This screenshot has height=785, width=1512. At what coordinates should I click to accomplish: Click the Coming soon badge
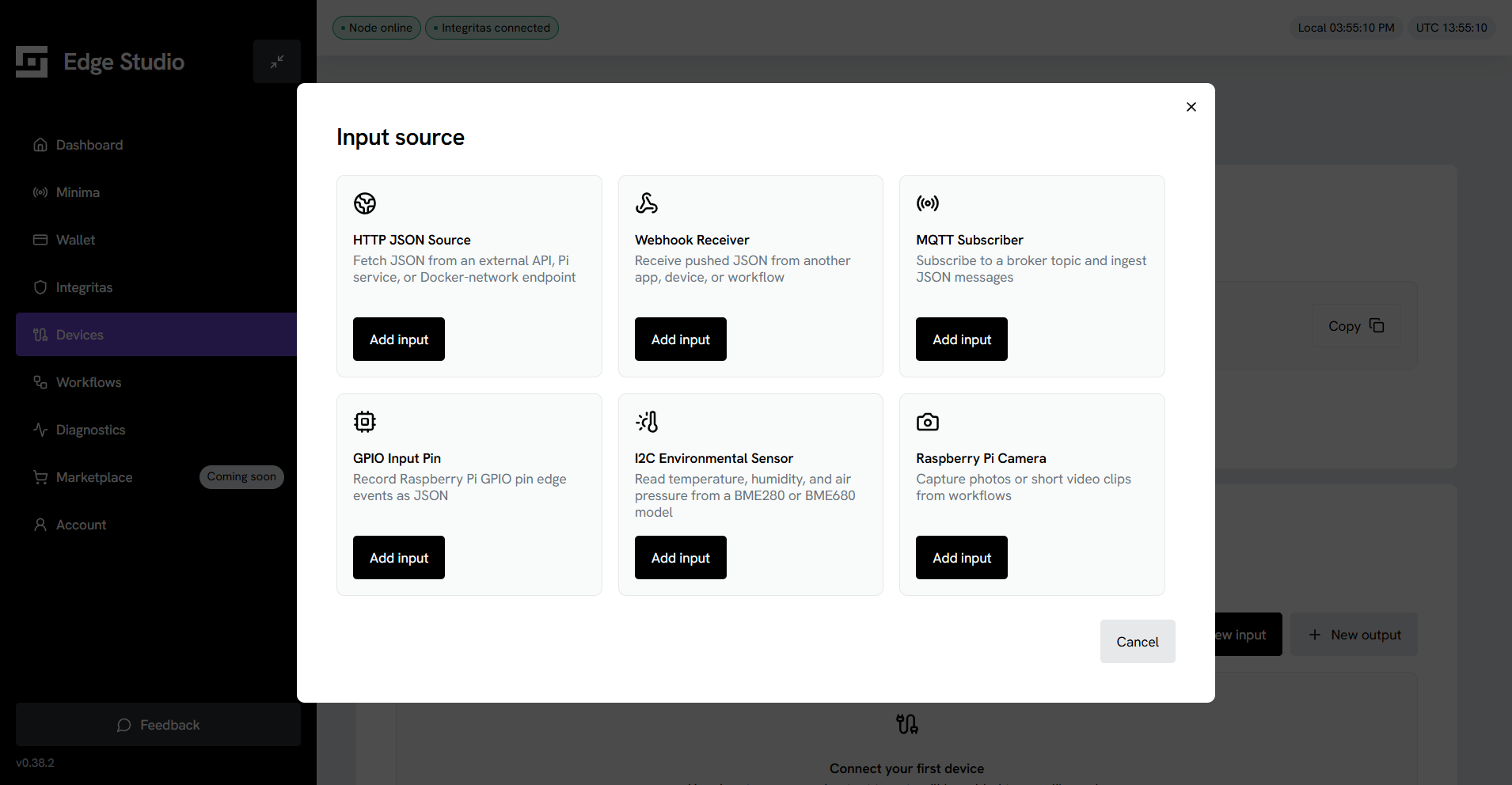(241, 477)
